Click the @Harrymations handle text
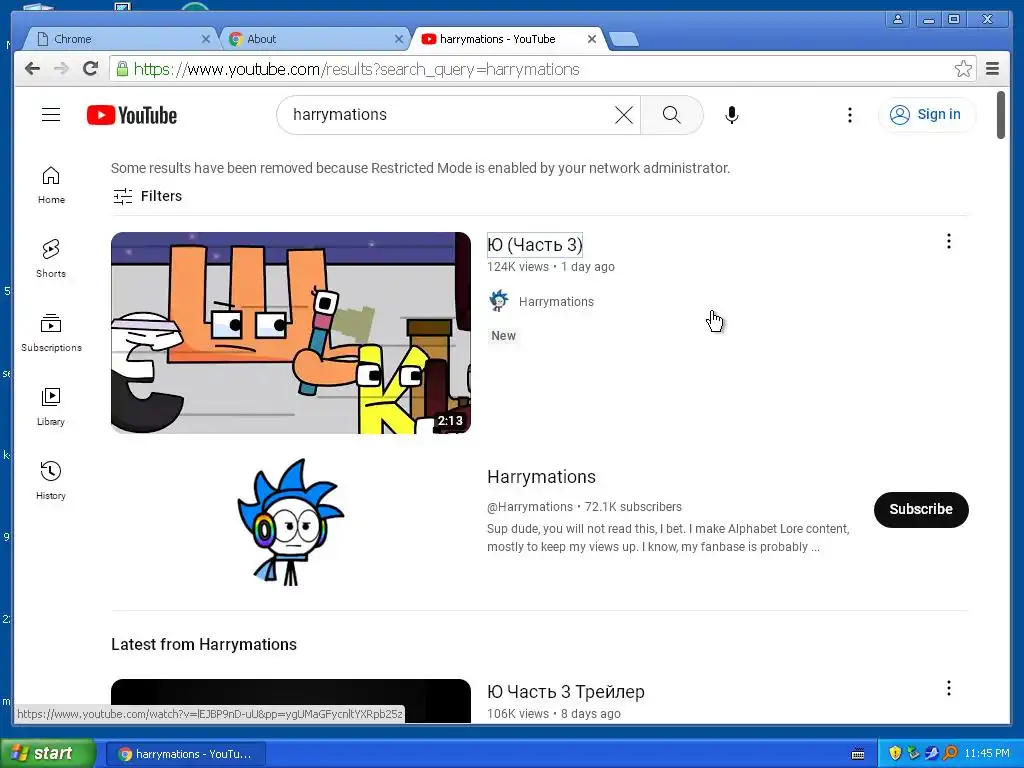 click(530, 507)
